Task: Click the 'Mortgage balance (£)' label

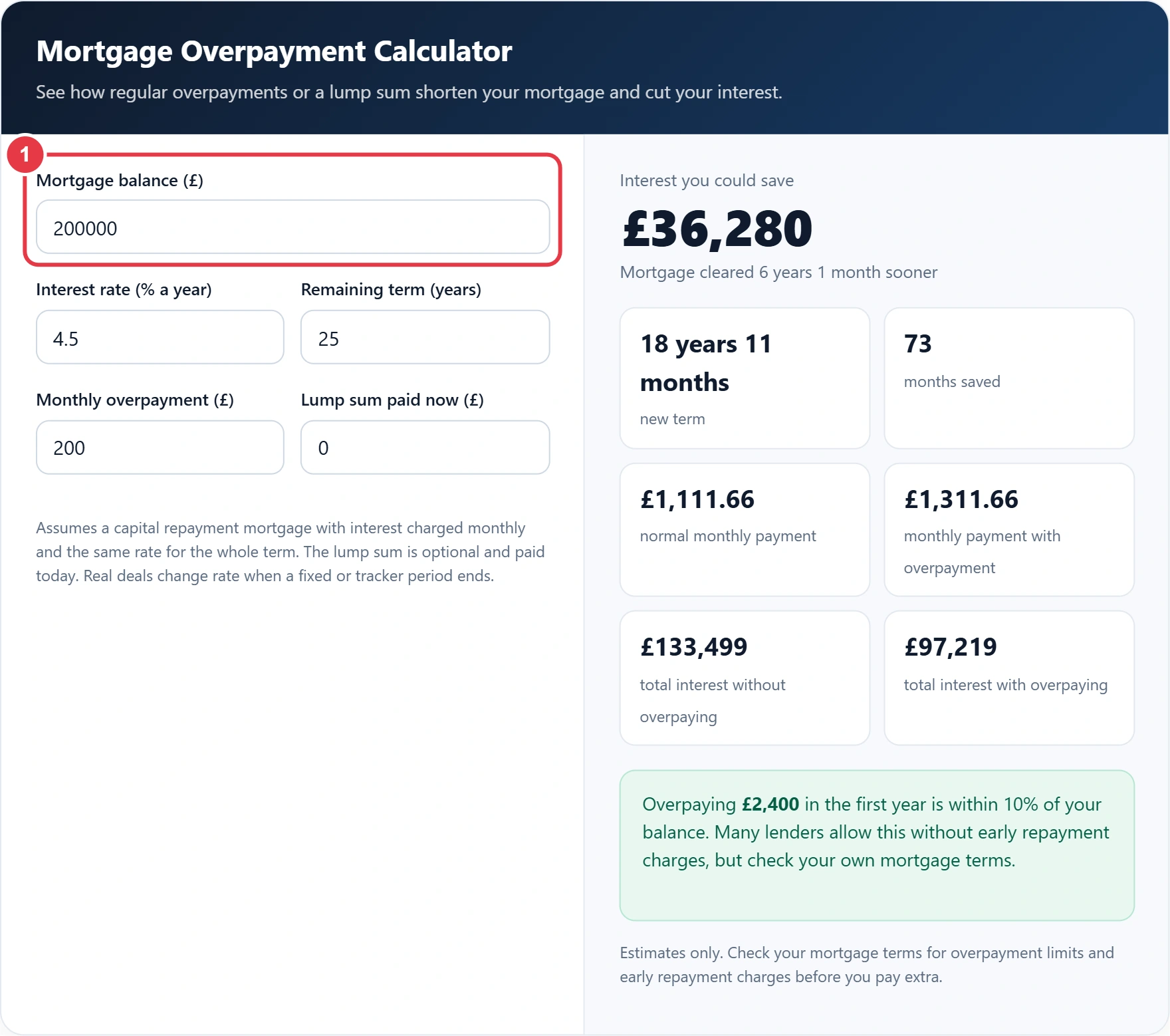Action: point(120,180)
